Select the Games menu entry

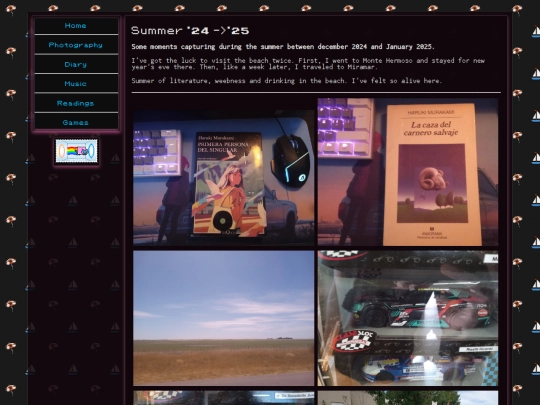coord(76,122)
